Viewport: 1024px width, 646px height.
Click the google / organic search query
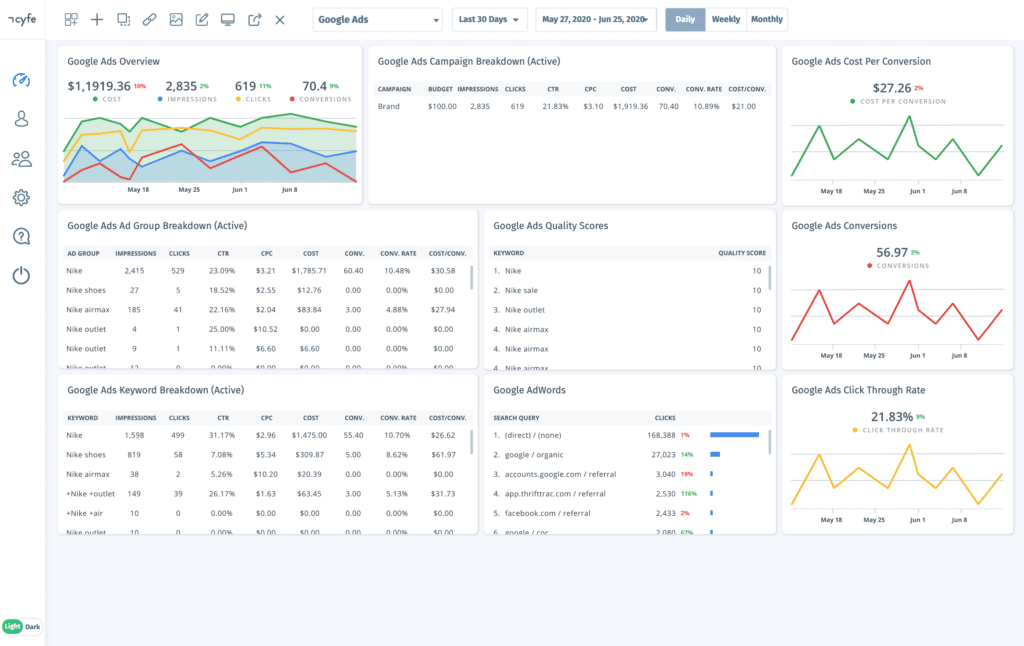pos(534,455)
